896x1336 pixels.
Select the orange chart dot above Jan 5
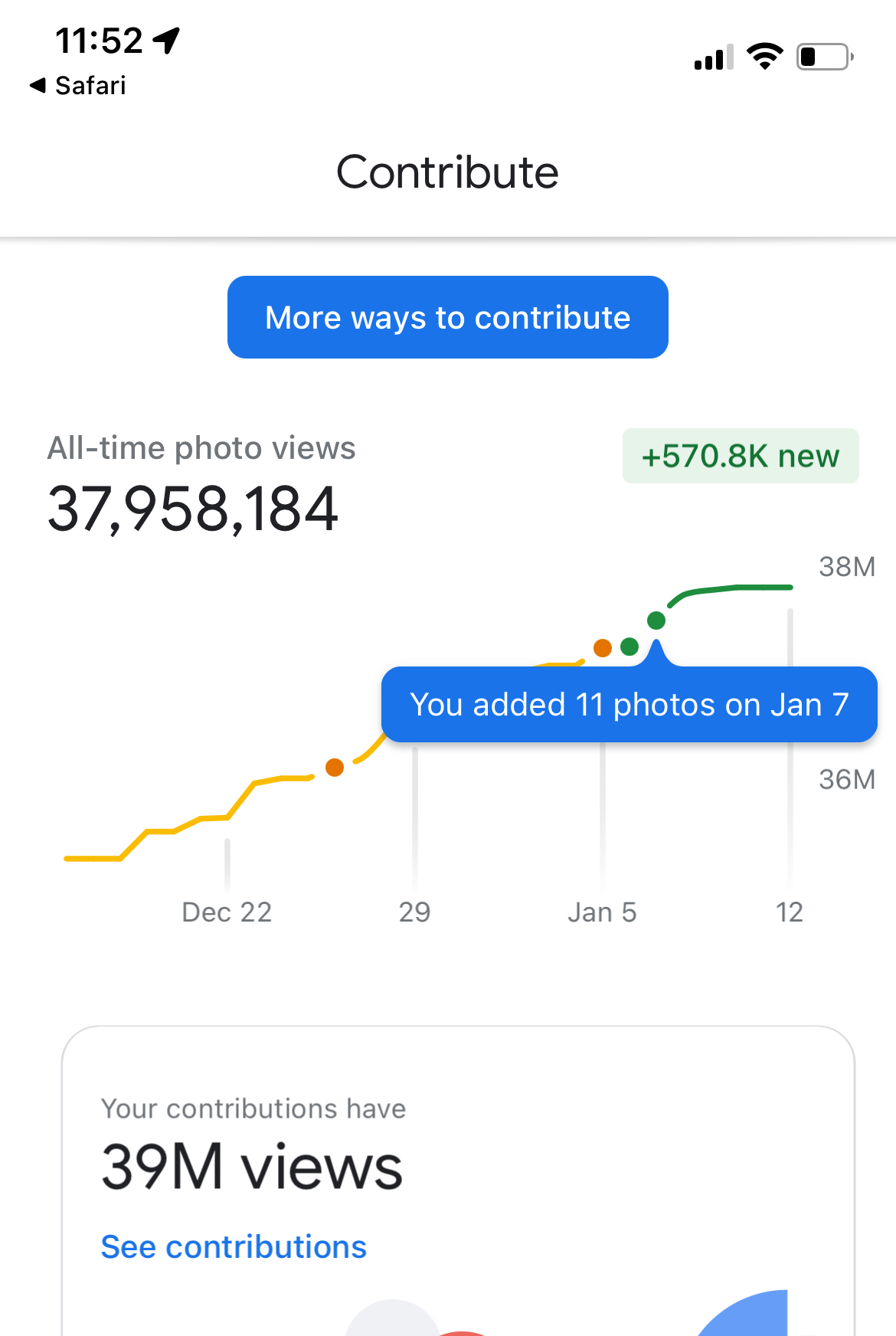[603, 648]
